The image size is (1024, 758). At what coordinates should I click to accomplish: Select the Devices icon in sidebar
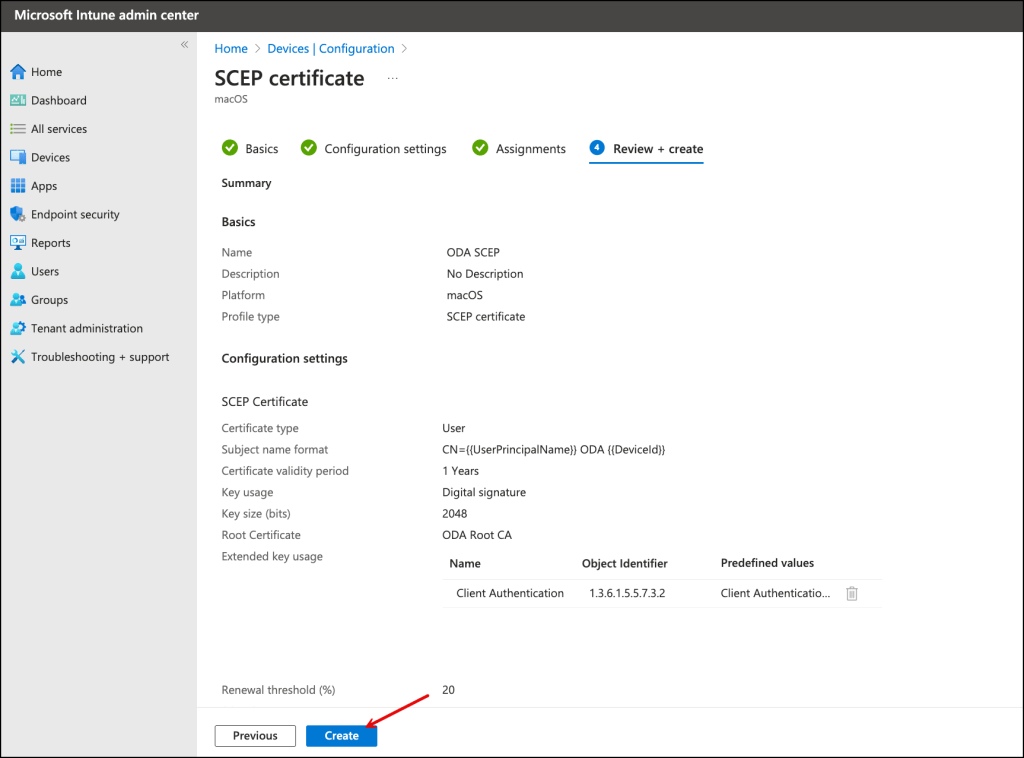(18, 157)
